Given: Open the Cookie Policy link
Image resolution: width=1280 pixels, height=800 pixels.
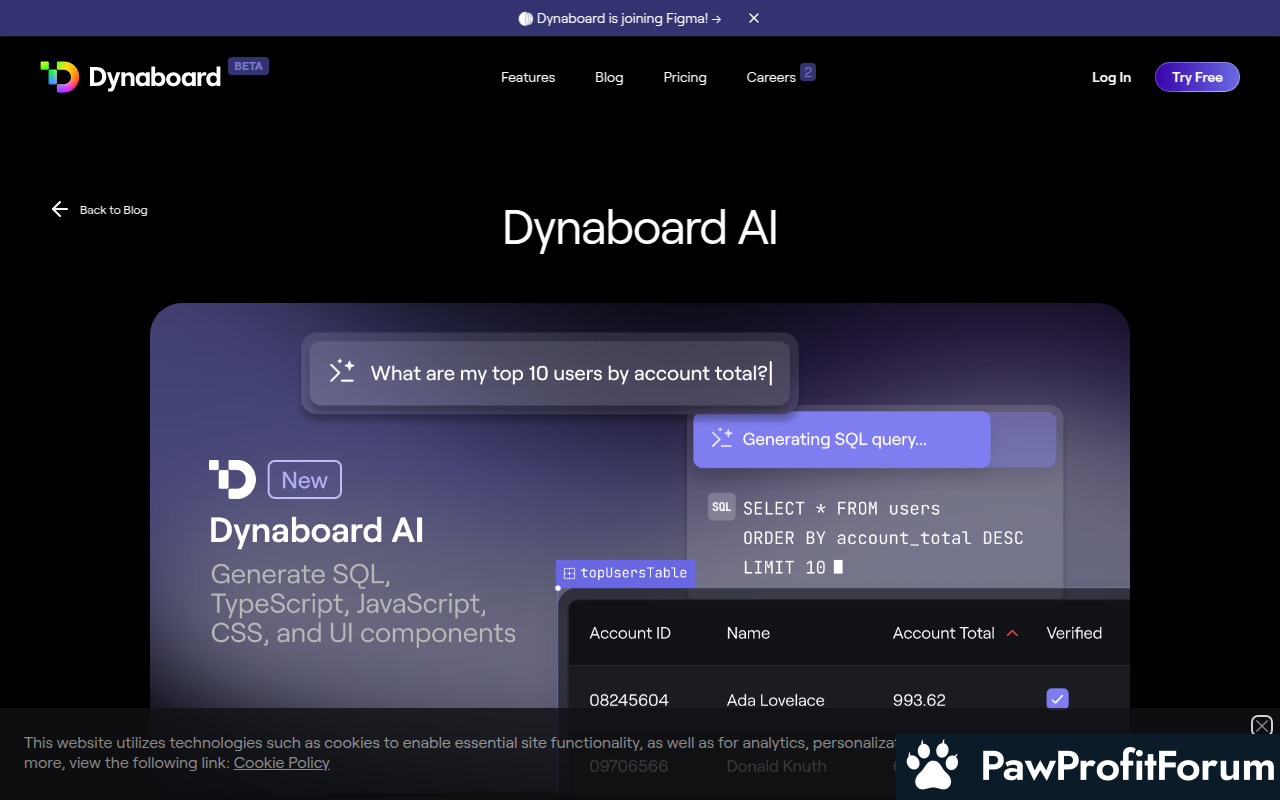Looking at the screenshot, I should (282, 762).
